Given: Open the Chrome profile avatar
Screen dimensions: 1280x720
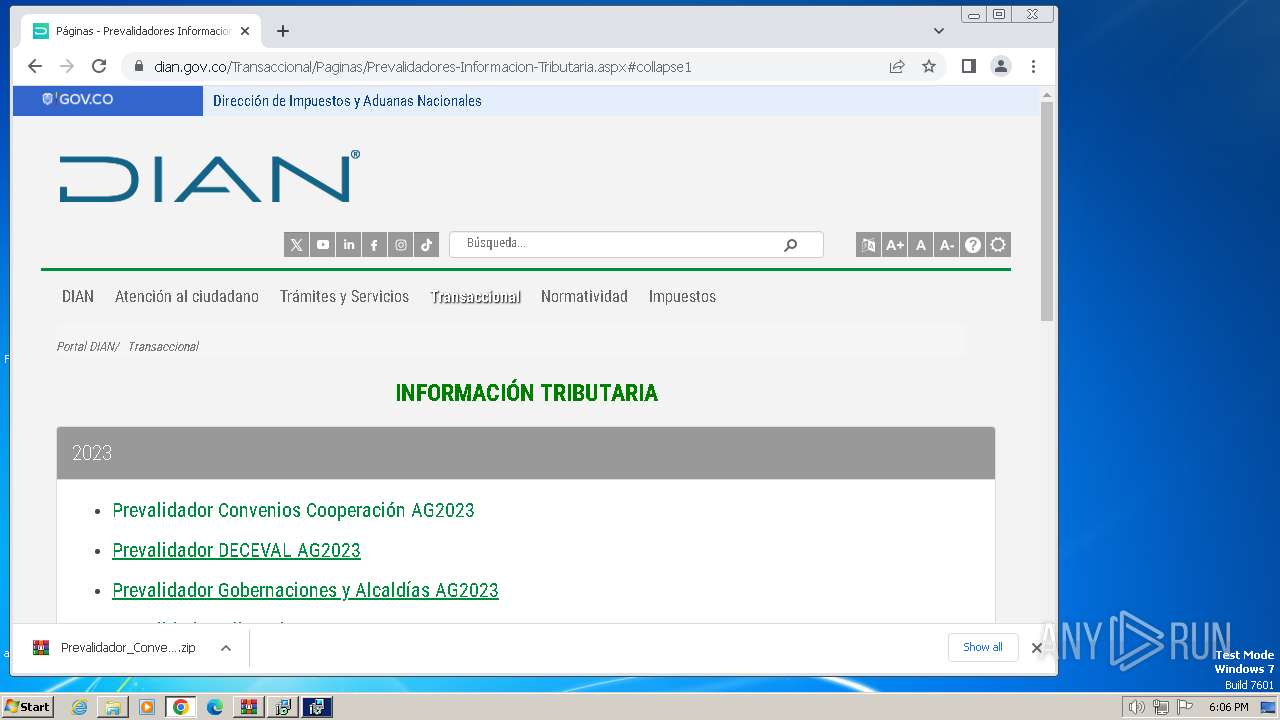Looking at the screenshot, I should [x=1000, y=66].
